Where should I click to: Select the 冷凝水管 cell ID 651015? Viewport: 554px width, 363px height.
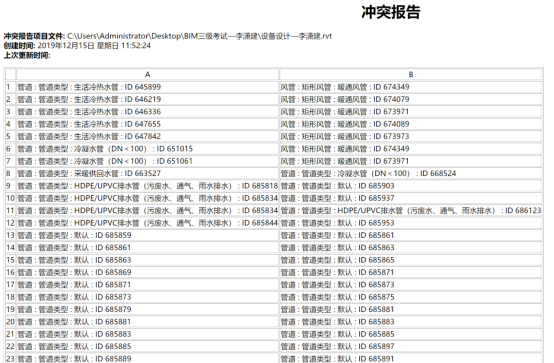point(148,149)
